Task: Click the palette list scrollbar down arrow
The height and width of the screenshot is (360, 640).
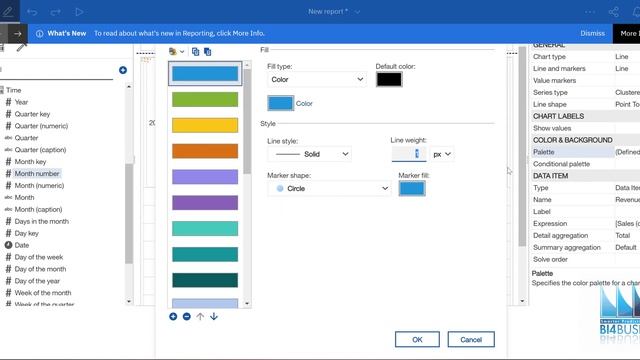Action: pyautogui.click(x=247, y=303)
